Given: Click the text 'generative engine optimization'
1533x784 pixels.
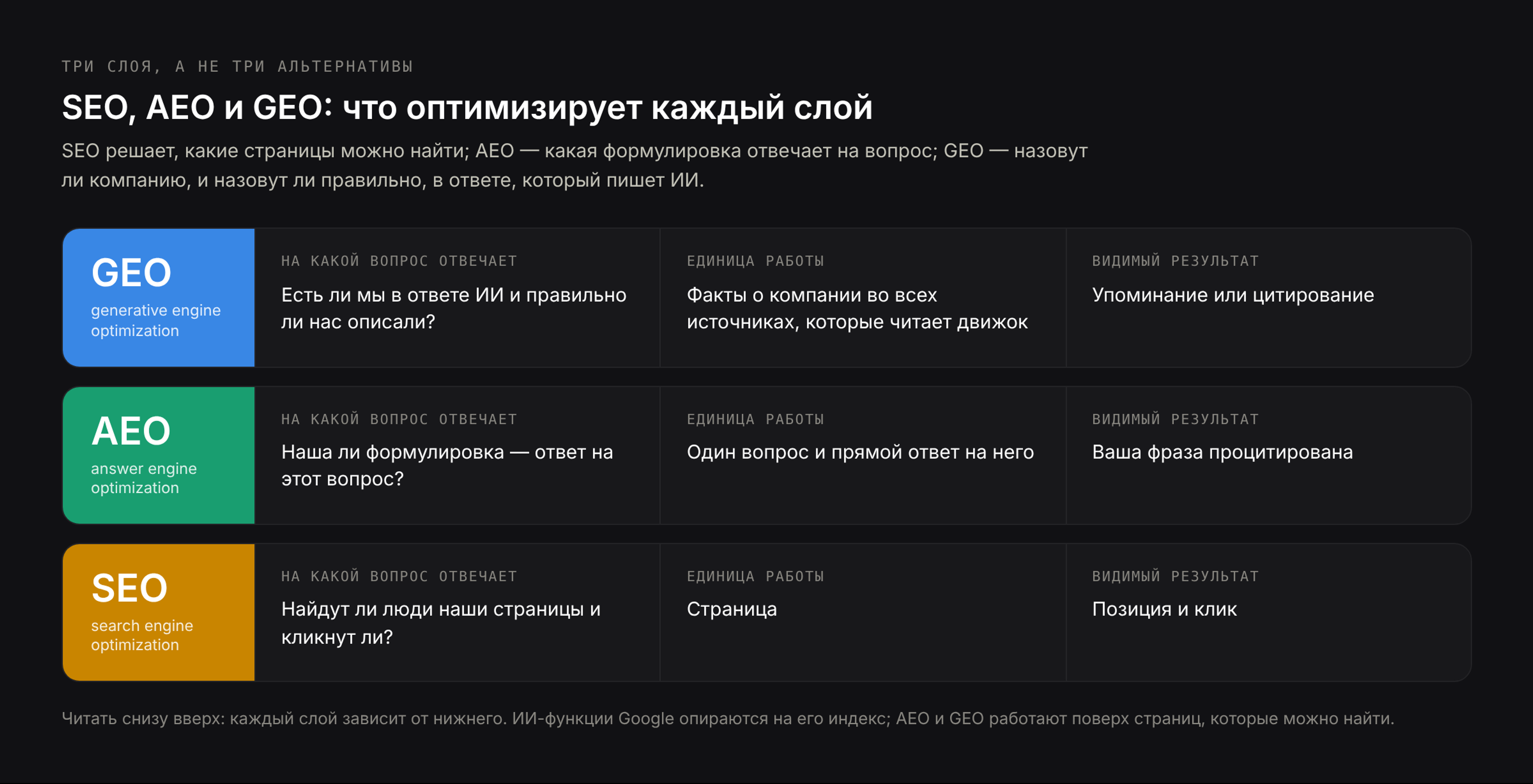Looking at the screenshot, I should coord(156,321).
